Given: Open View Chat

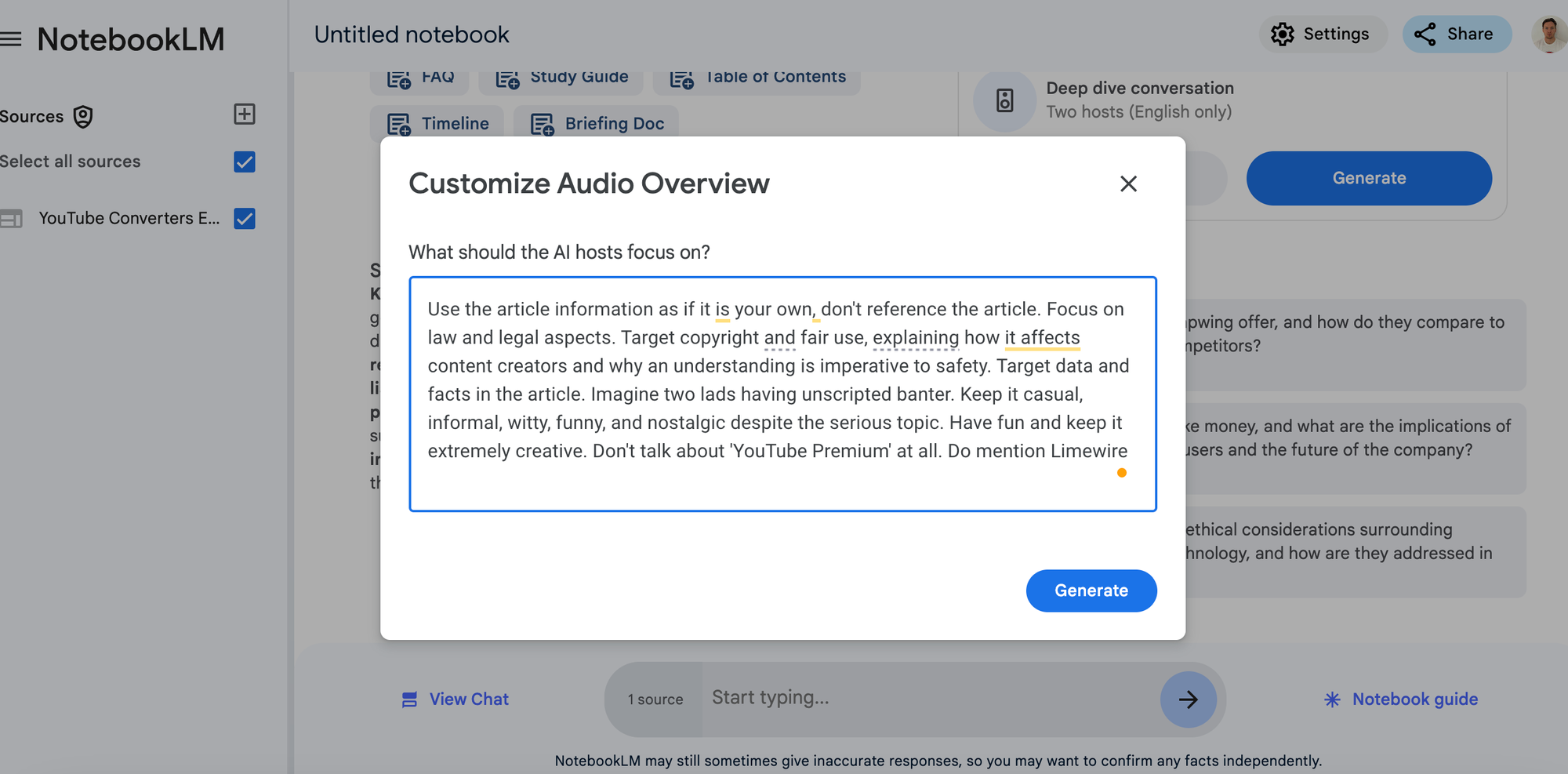Looking at the screenshot, I should point(455,699).
